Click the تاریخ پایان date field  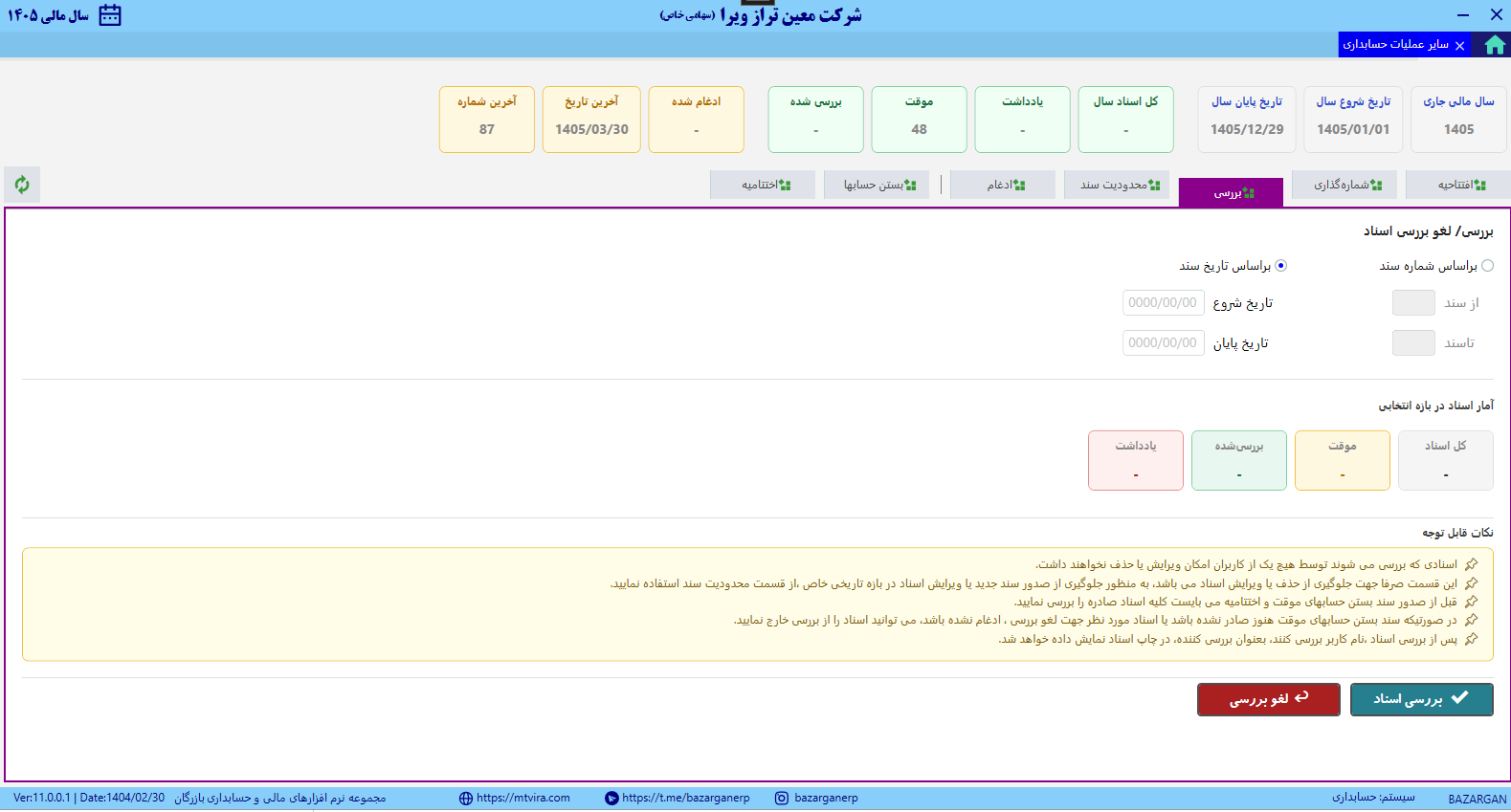click(x=1163, y=342)
